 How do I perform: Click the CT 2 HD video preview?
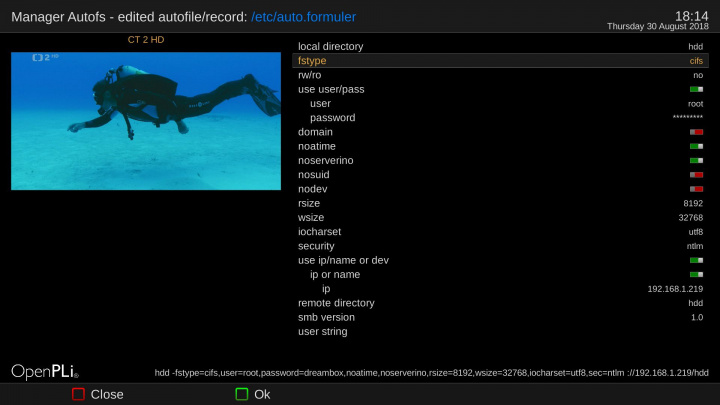[x=146, y=121]
